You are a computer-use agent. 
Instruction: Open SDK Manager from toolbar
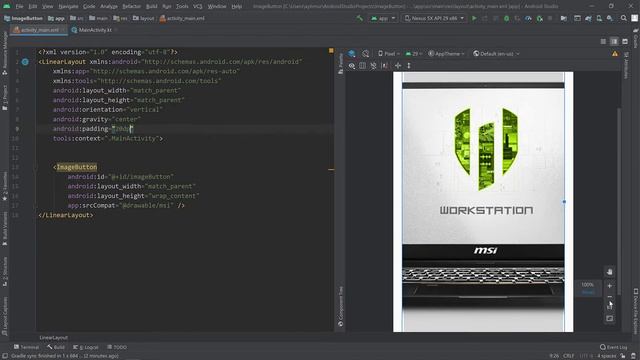click(x=610, y=18)
